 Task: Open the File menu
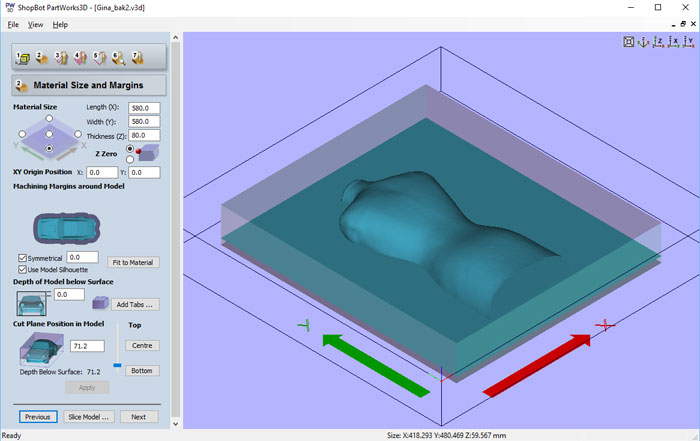pos(13,25)
